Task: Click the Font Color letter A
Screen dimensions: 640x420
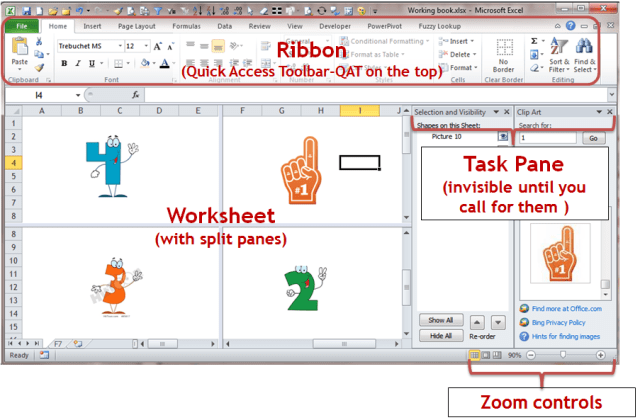Action: [164, 63]
